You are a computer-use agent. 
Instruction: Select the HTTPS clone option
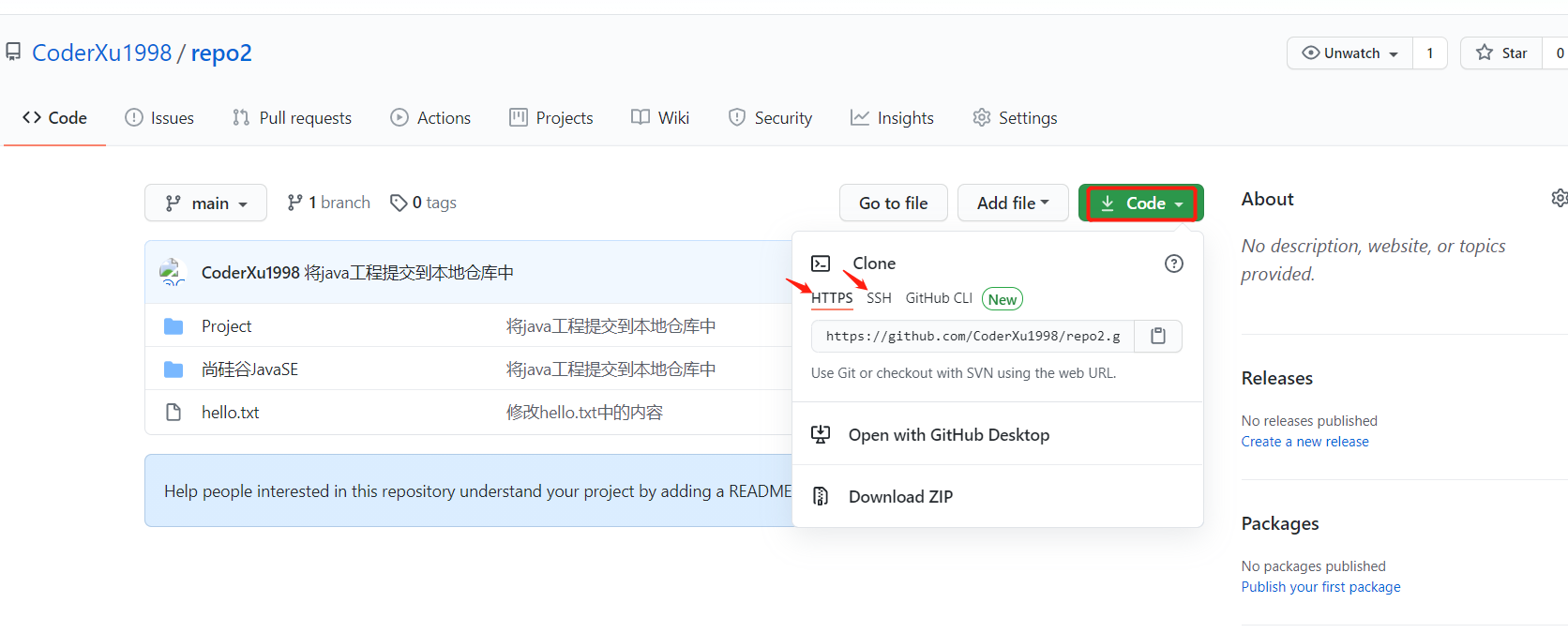832,298
